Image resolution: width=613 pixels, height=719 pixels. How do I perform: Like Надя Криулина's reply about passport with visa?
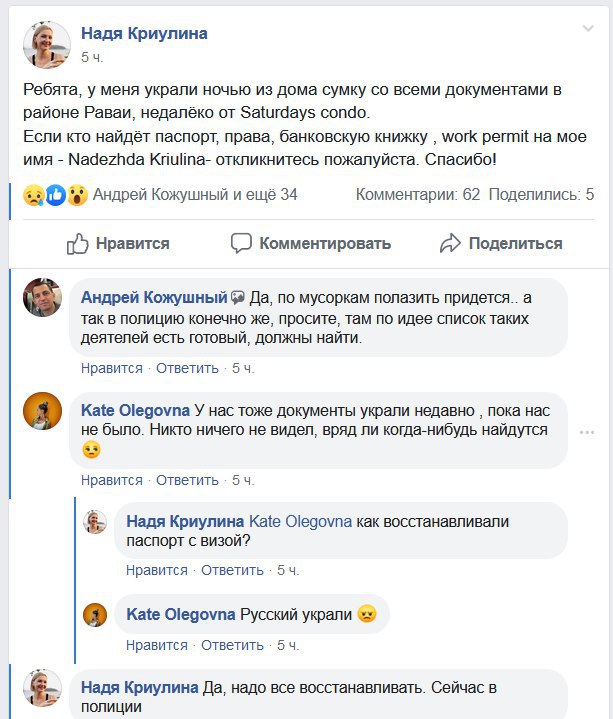(x=157, y=570)
